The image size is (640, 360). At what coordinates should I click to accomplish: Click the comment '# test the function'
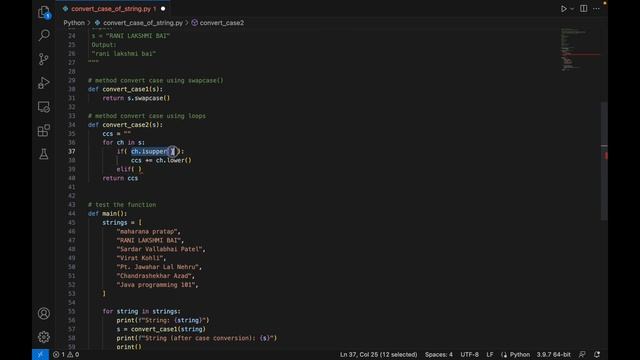[x=122, y=204]
